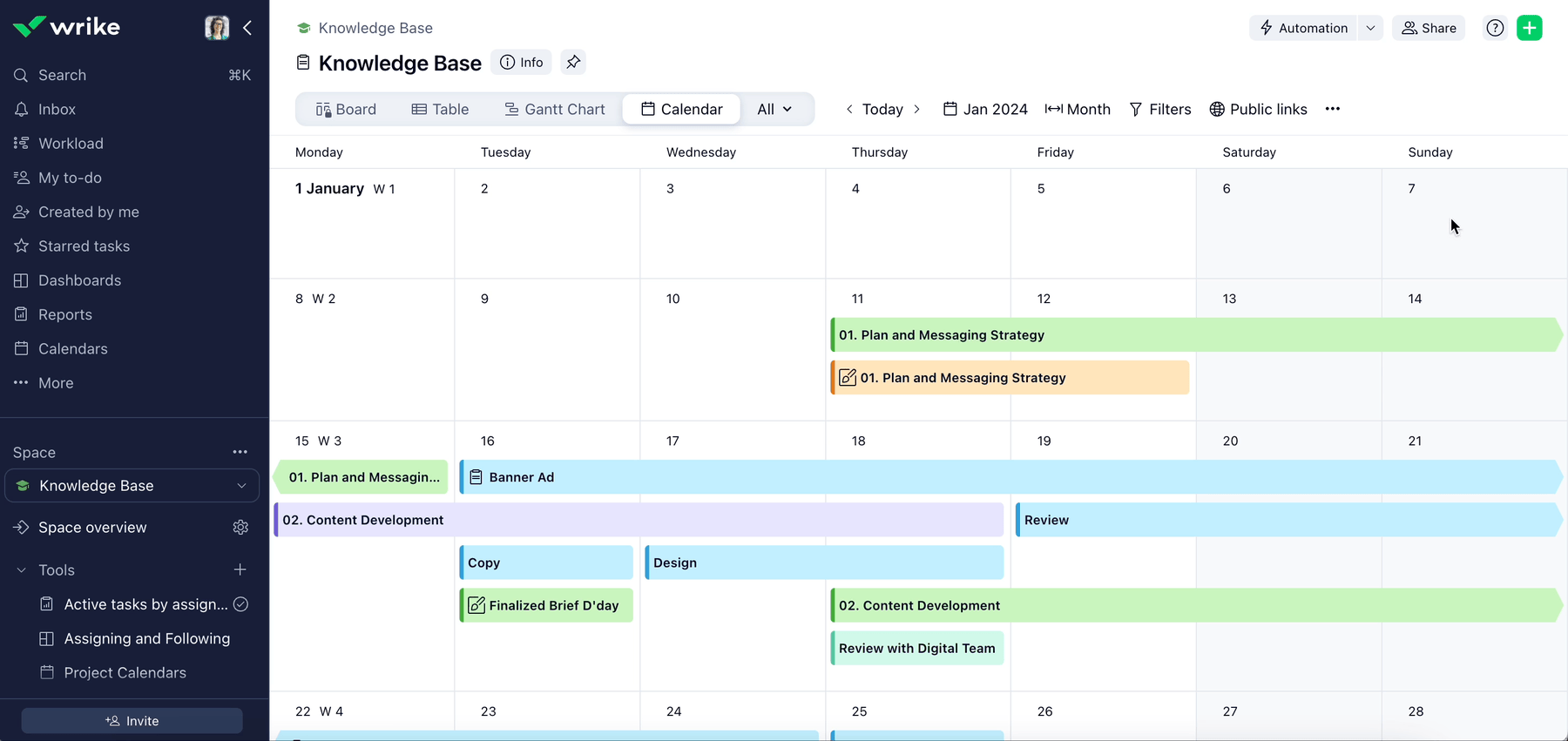Click the Invite button
Screen dimensions: 1568x741
(x=132, y=721)
